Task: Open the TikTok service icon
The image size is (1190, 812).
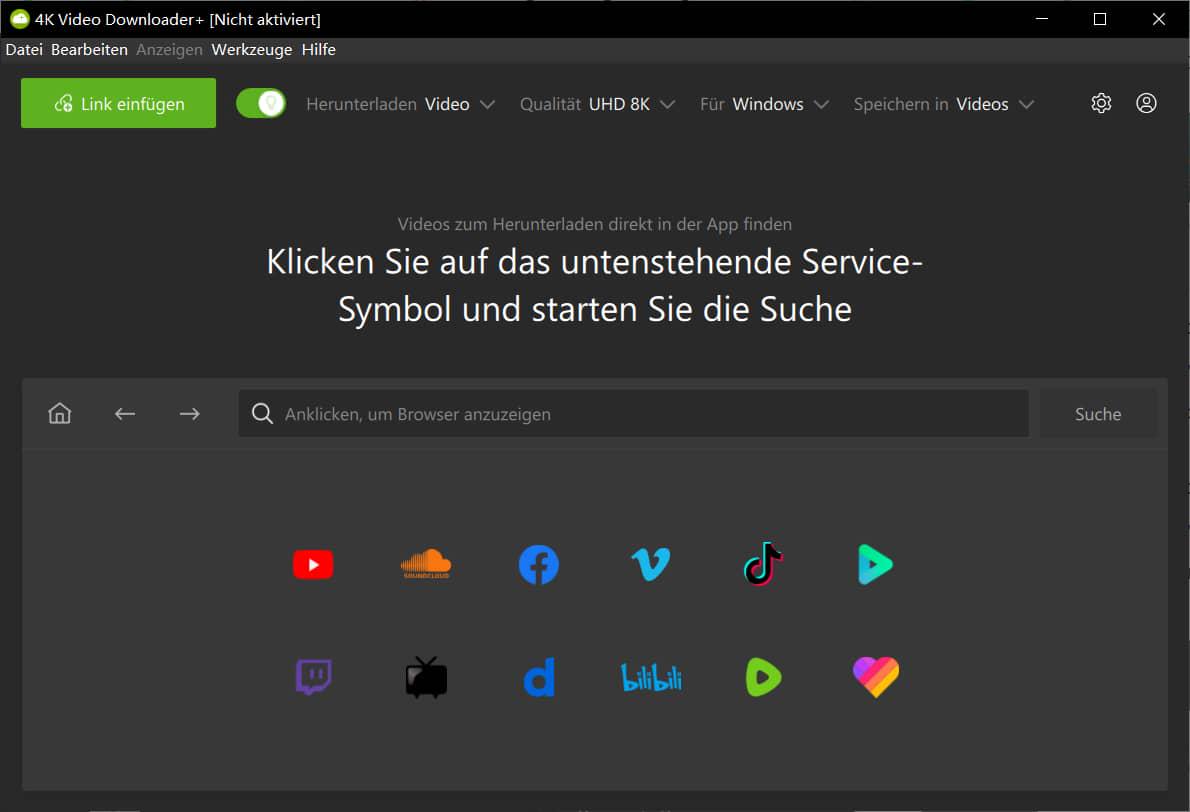Action: click(x=763, y=564)
